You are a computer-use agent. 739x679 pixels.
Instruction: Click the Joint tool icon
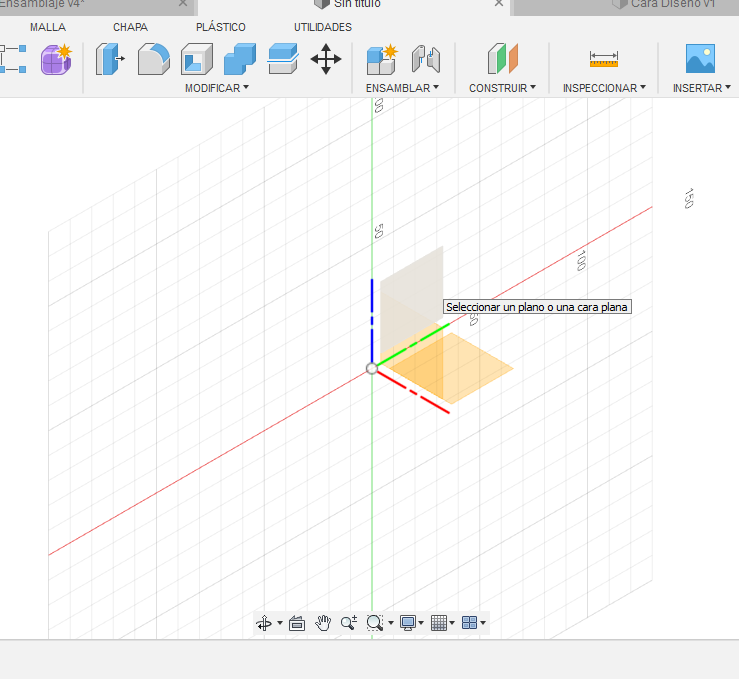click(426, 59)
